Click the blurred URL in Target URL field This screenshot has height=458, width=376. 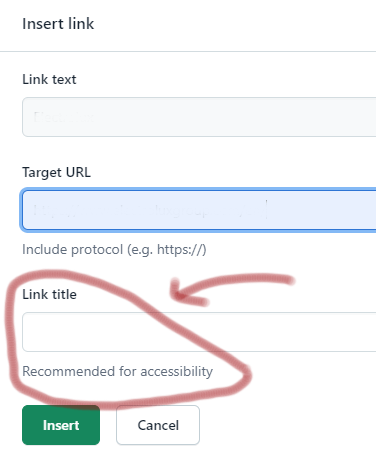tap(147, 210)
